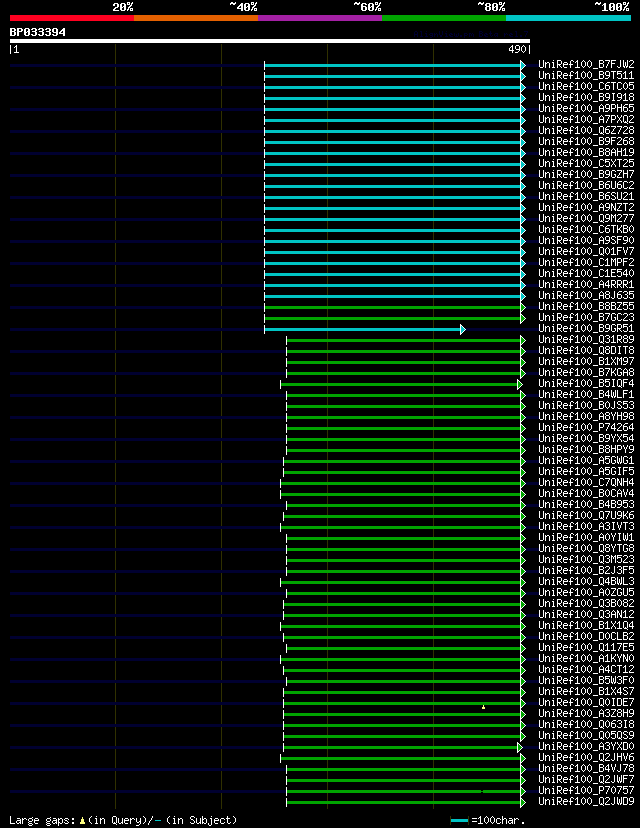Select the UniRef100_Q2JHV6 label
Screen dimensions: 640x828
pos(586,758)
